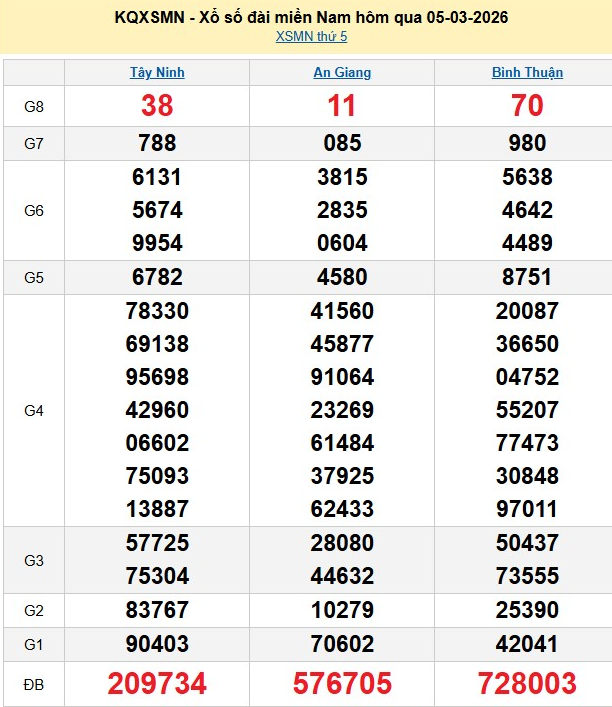612x707 pixels.
Task: Click the G7 number 085
Action: coord(342,143)
